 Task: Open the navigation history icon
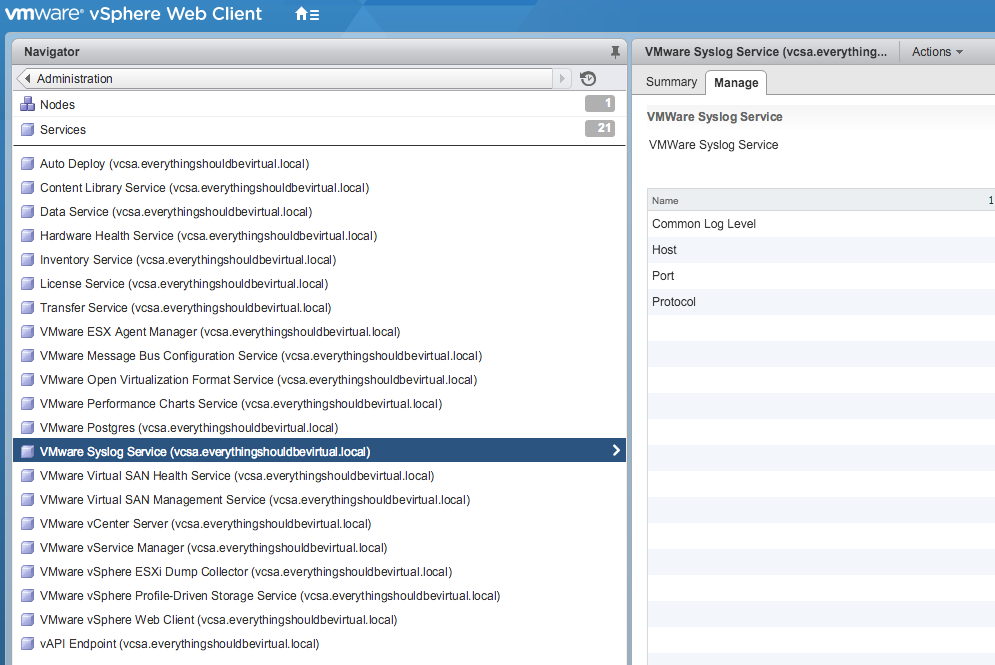[x=588, y=79]
